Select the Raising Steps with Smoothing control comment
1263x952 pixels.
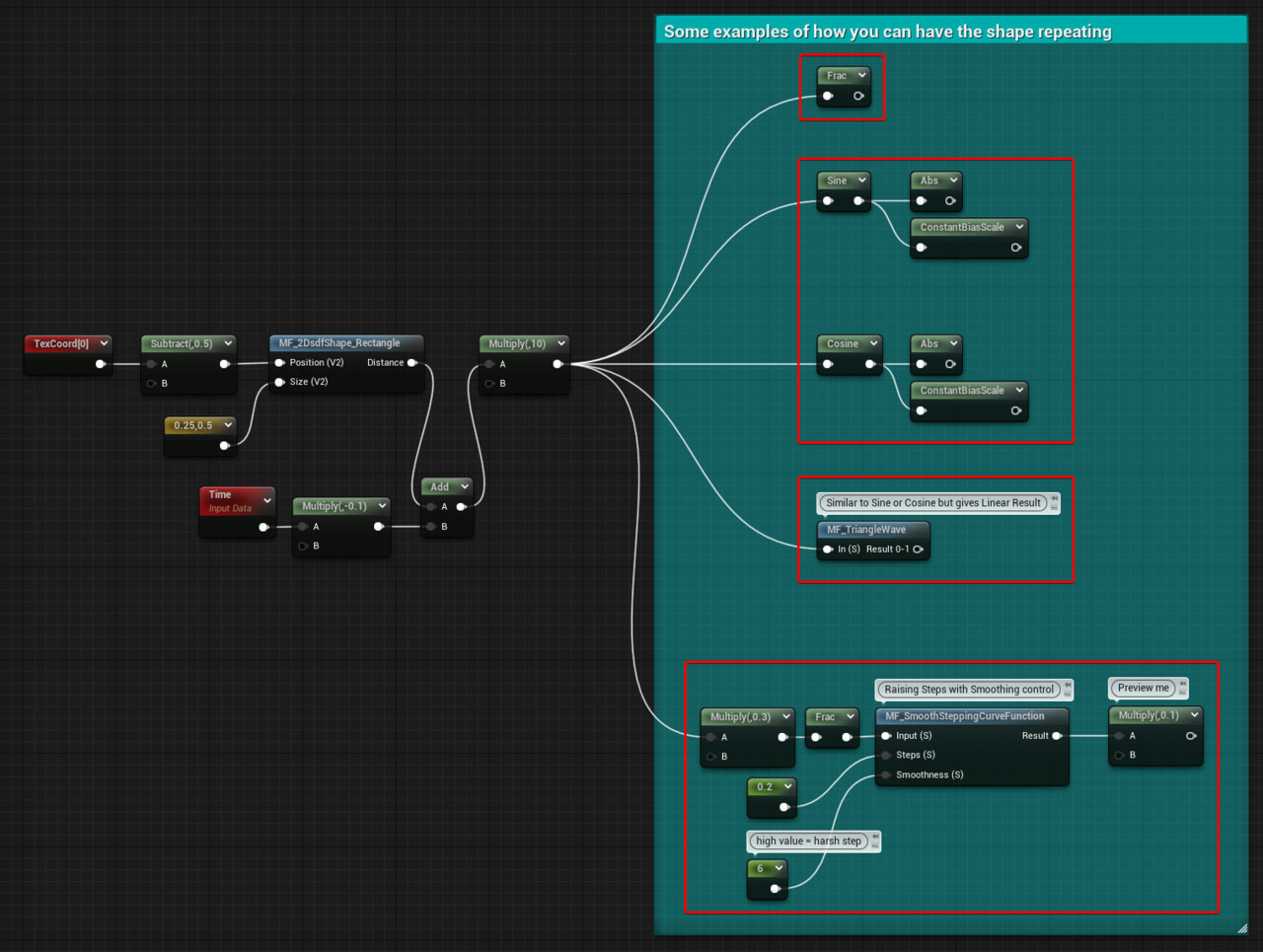(x=970, y=690)
